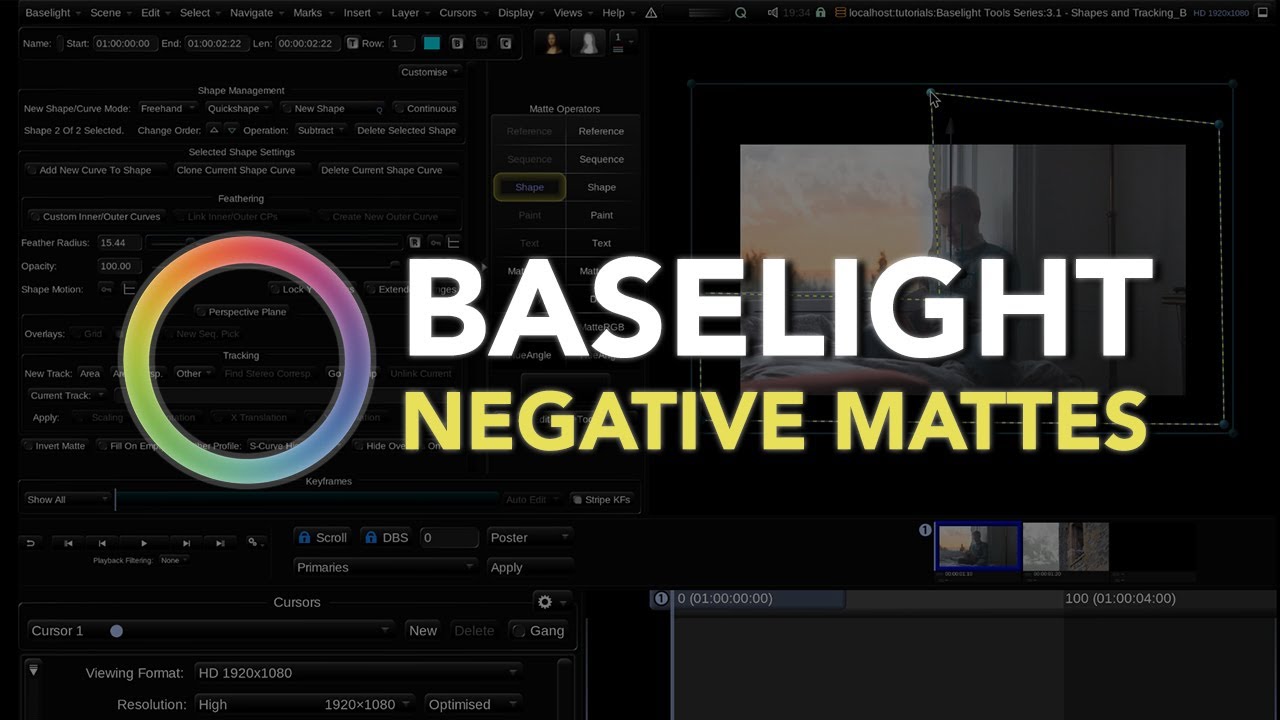
Task: Open the Poster dropdown
Action: pos(530,537)
